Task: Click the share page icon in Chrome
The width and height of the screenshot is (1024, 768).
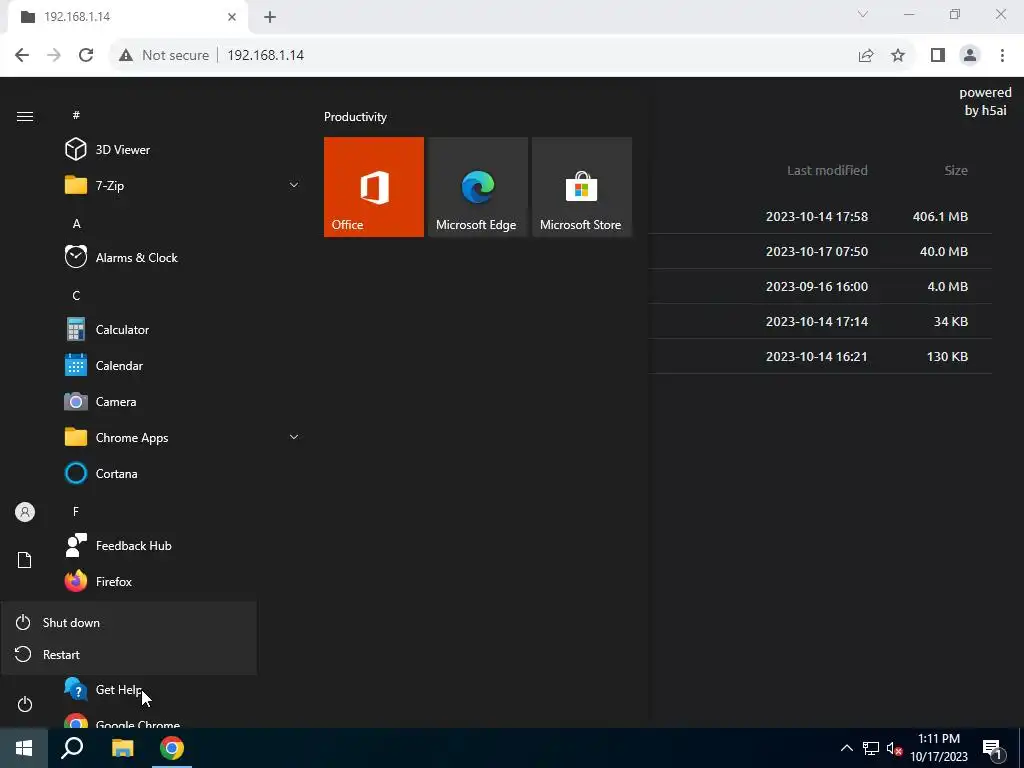Action: pyautogui.click(x=866, y=55)
